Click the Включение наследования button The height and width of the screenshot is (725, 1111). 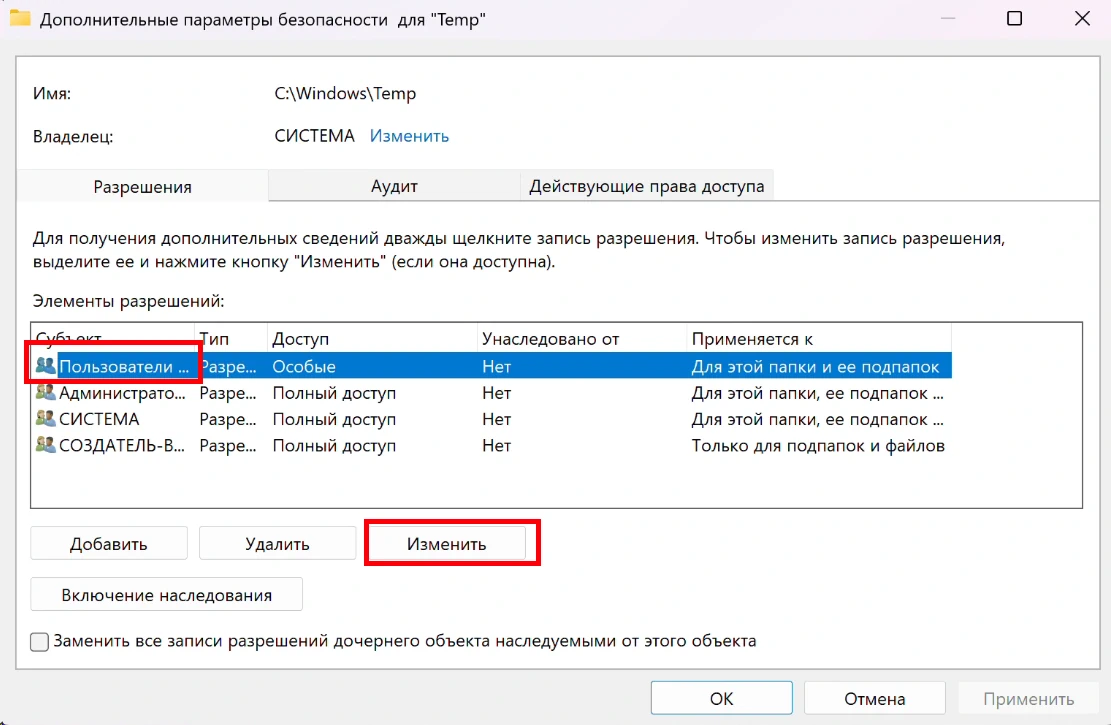[x=166, y=595]
